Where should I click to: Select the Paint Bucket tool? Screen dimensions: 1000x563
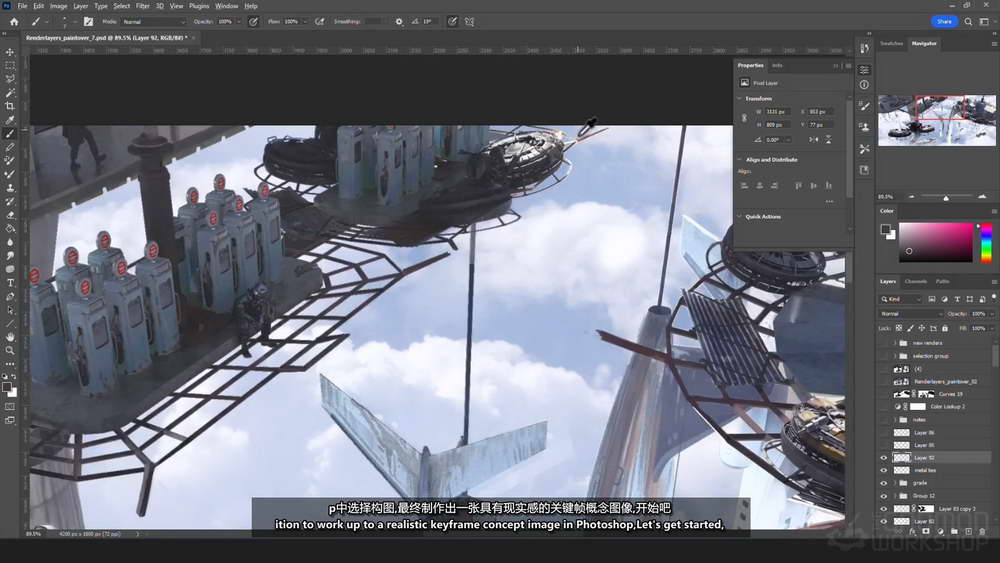(10, 228)
